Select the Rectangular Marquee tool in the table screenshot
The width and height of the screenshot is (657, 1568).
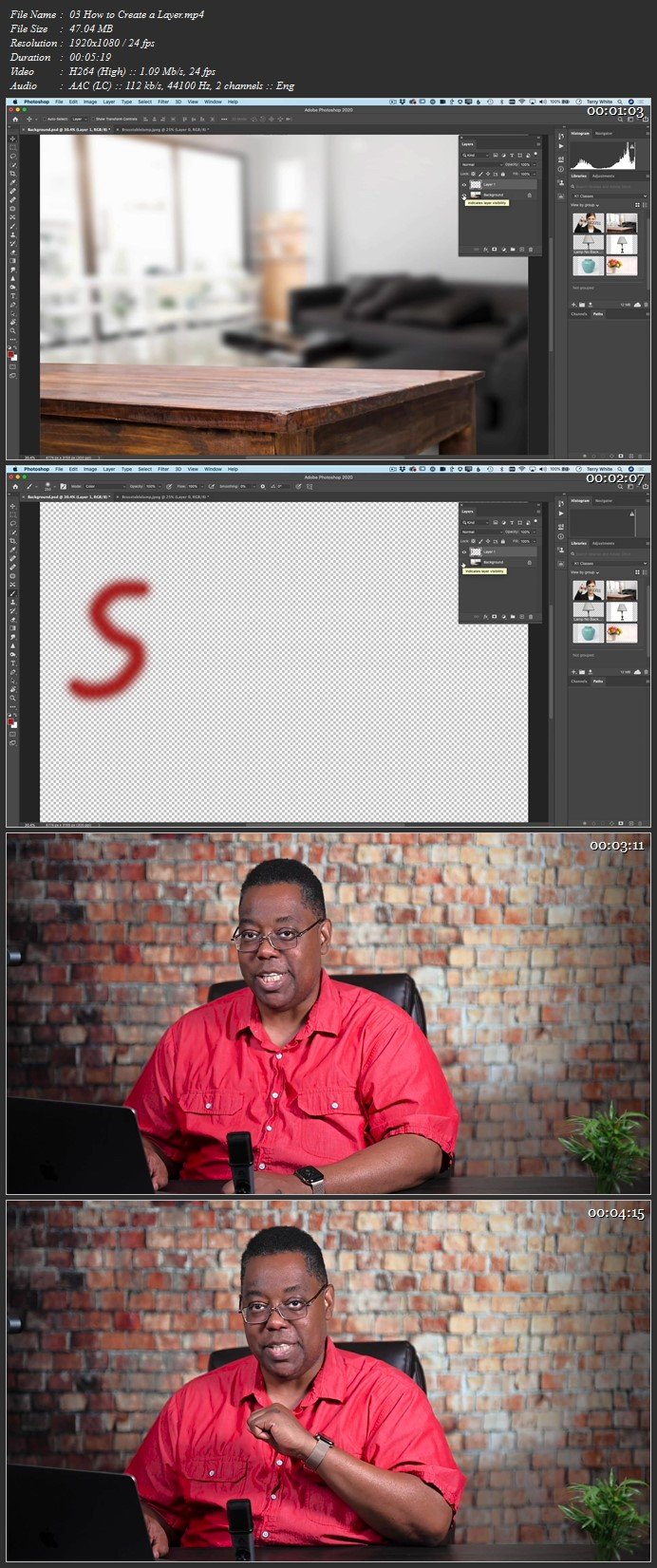tap(12, 147)
